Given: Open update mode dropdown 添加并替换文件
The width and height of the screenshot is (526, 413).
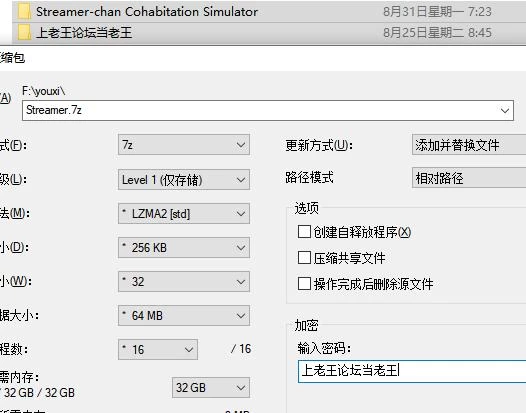Looking at the screenshot, I should [469, 145].
